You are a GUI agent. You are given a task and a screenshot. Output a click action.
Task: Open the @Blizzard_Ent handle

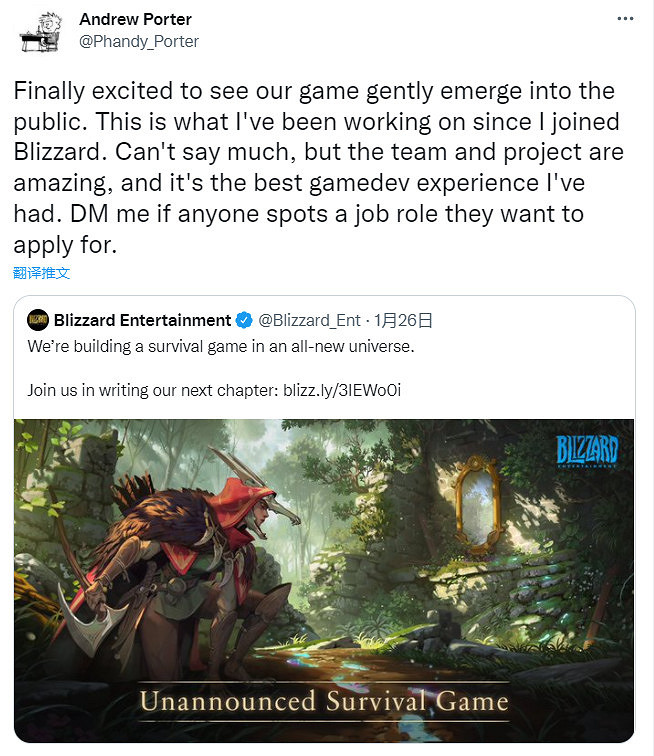[x=309, y=320]
